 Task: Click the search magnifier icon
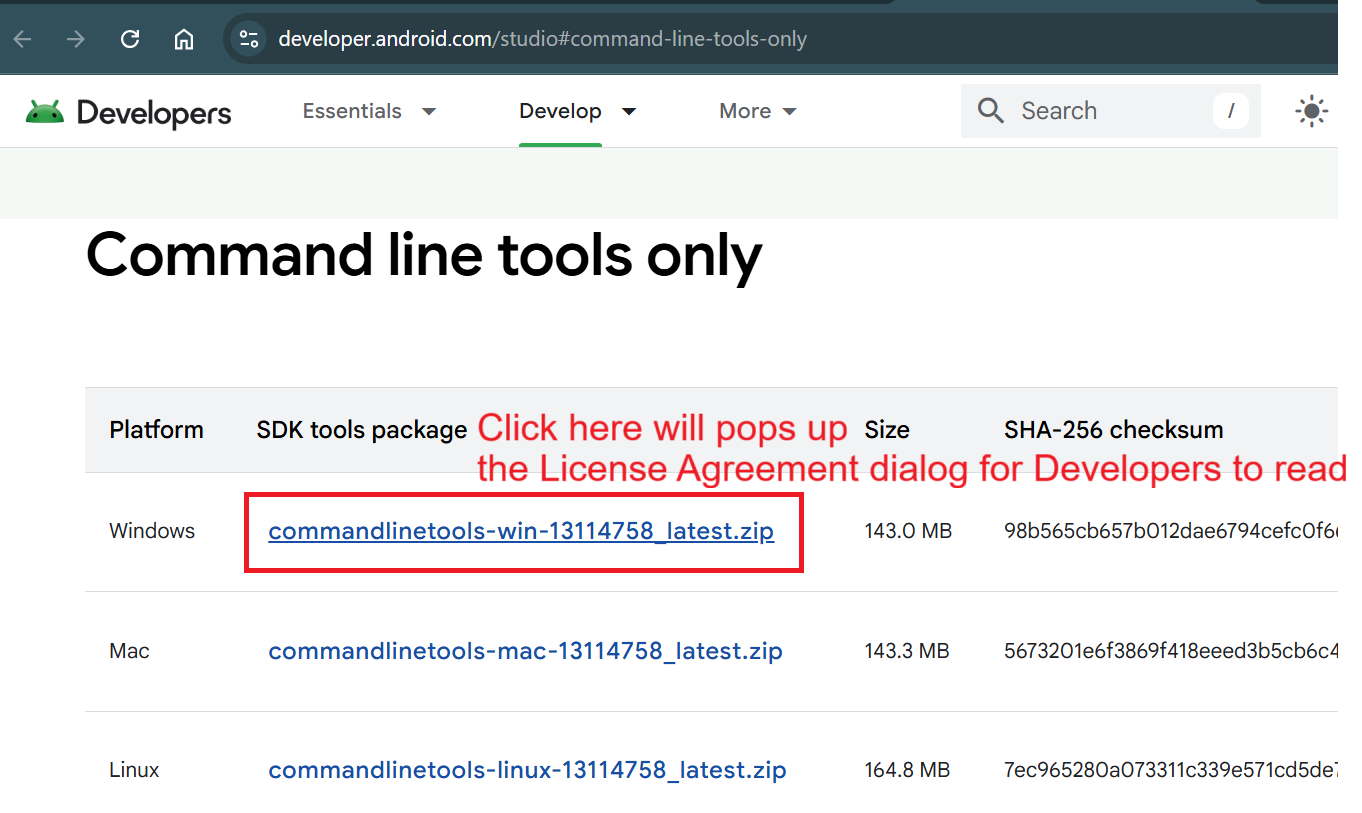pyautogui.click(x=990, y=111)
